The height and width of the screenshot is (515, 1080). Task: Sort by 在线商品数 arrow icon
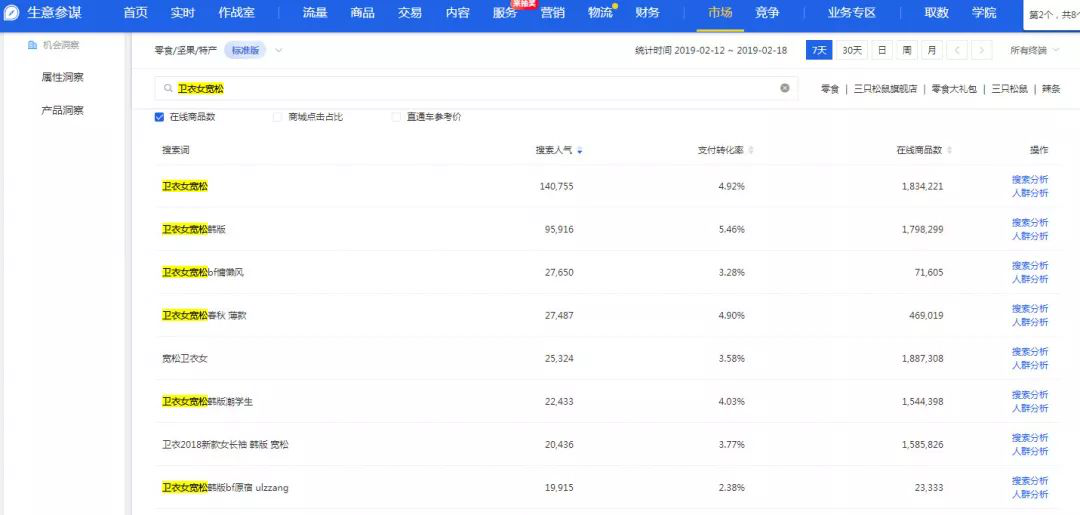(x=950, y=151)
